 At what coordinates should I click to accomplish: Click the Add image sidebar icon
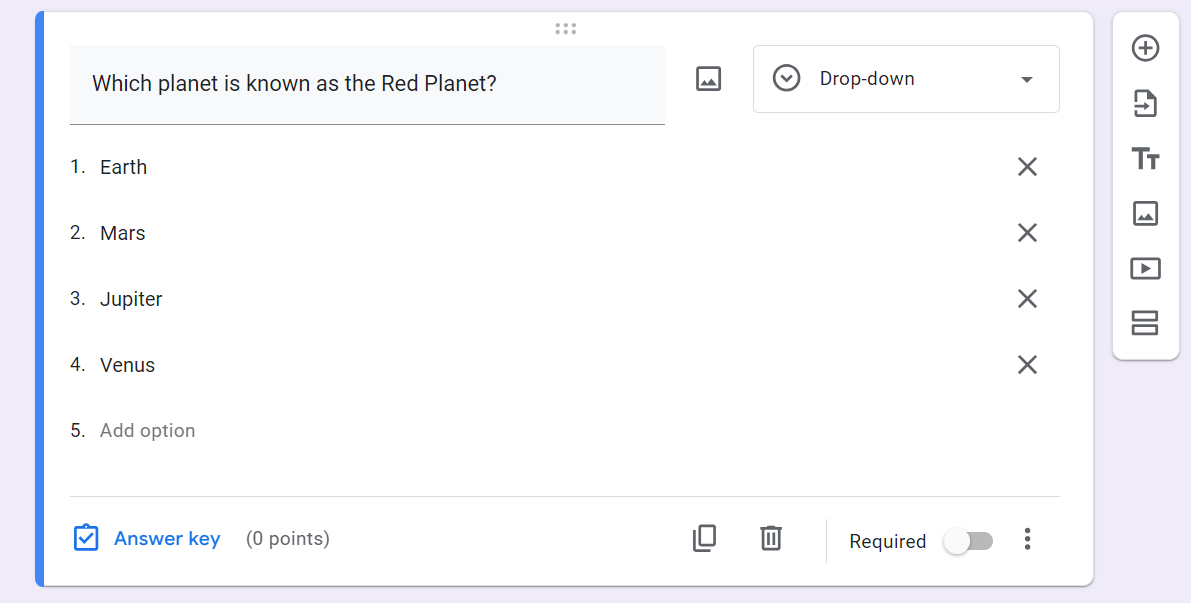(1145, 213)
